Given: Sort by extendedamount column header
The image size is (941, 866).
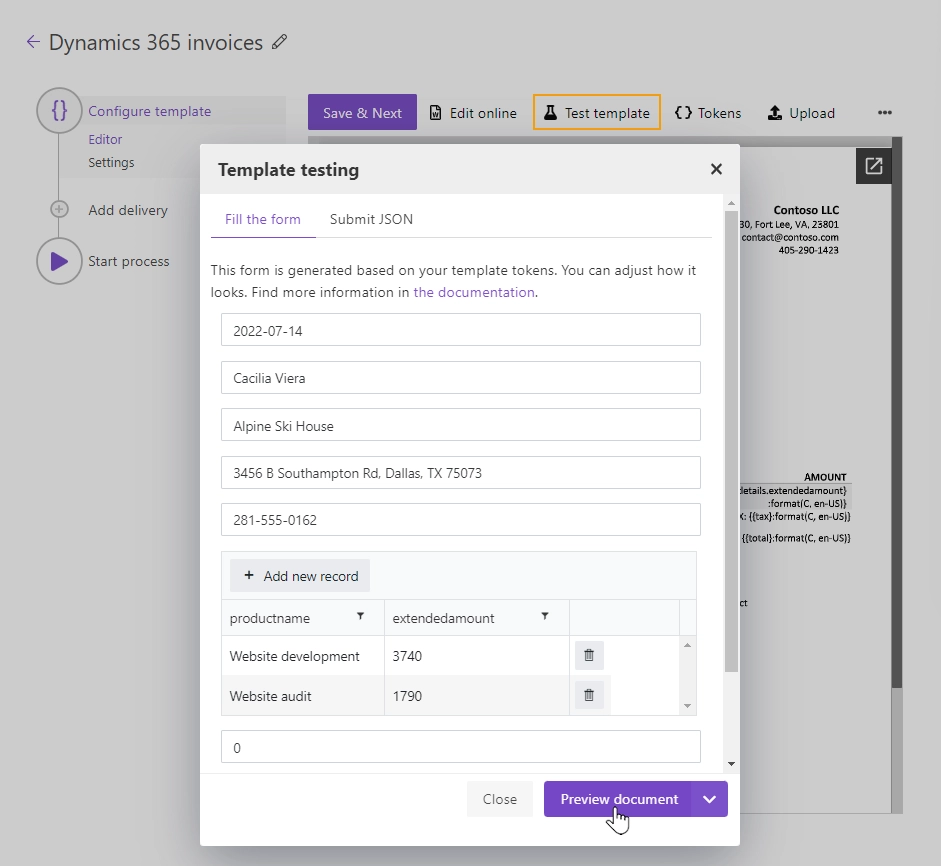Looking at the screenshot, I should click(443, 618).
